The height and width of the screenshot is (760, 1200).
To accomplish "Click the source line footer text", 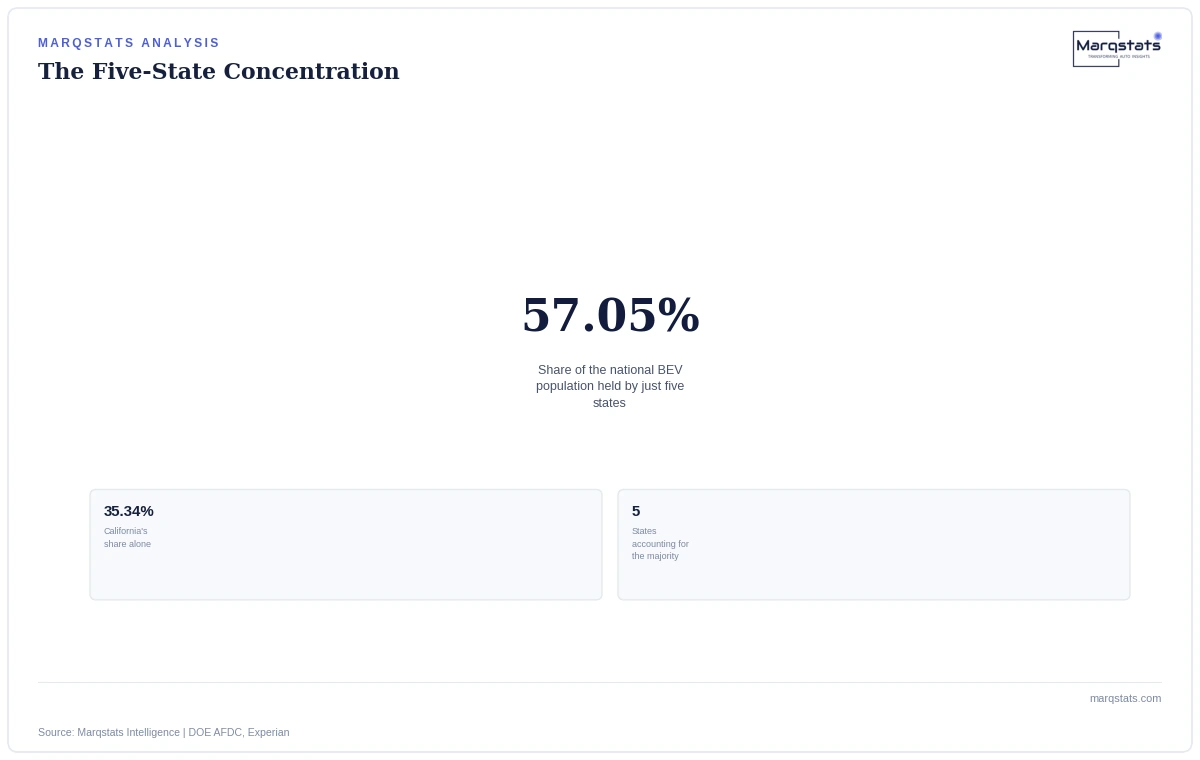I will [x=164, y=732].
